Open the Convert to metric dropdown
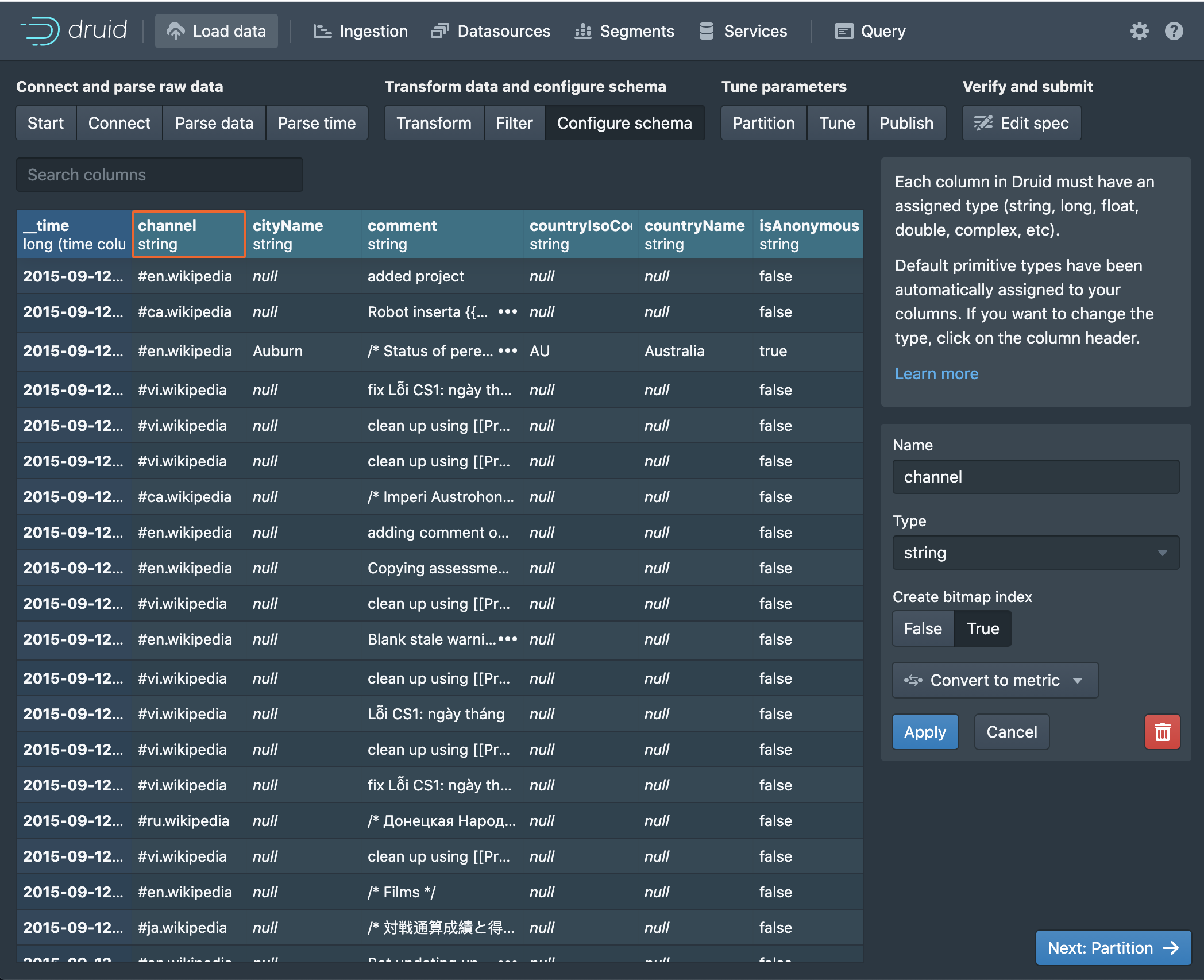Screen dimensions: 1204x980 pyautogui.click(x=995, y=680)
